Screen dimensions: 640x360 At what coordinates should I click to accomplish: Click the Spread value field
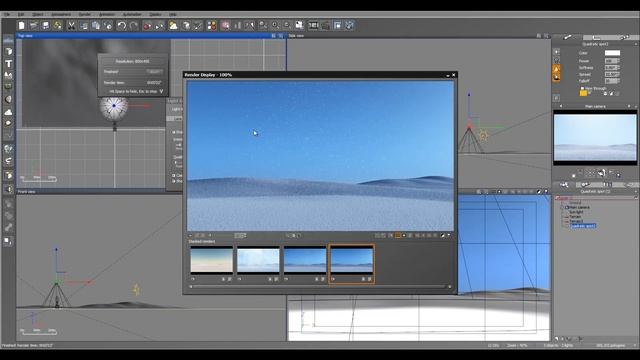[x=612, y=74]
